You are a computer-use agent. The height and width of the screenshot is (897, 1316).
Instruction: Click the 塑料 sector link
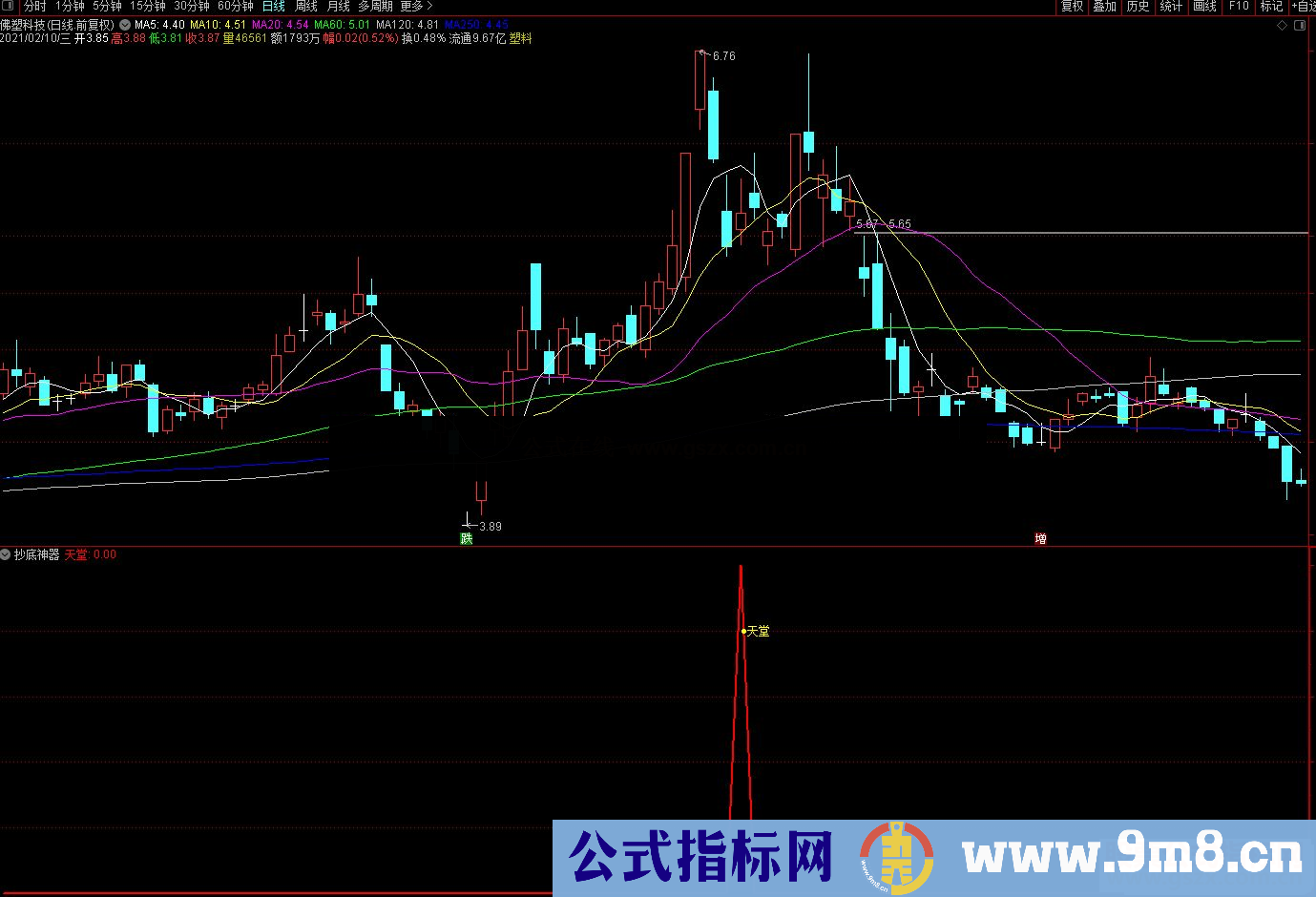pyautogui.click(x=521, y=39)
